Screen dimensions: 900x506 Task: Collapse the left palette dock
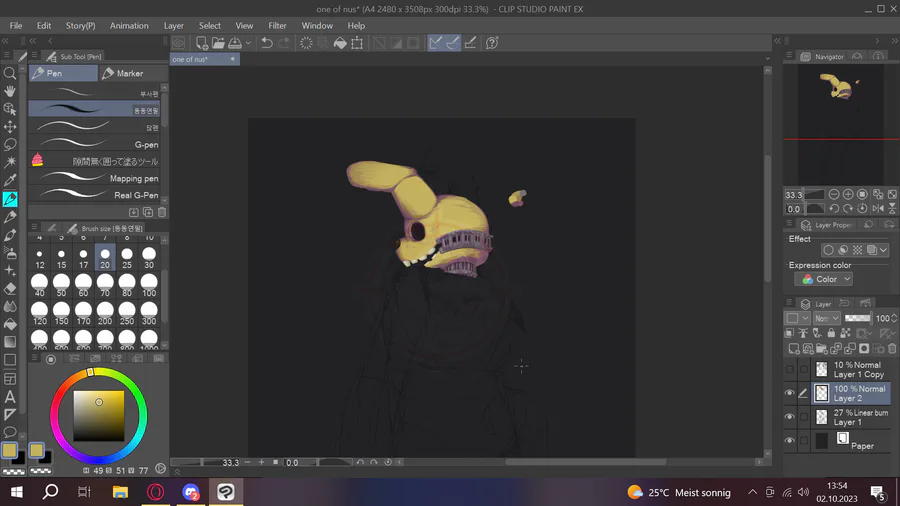coord(5,41)
